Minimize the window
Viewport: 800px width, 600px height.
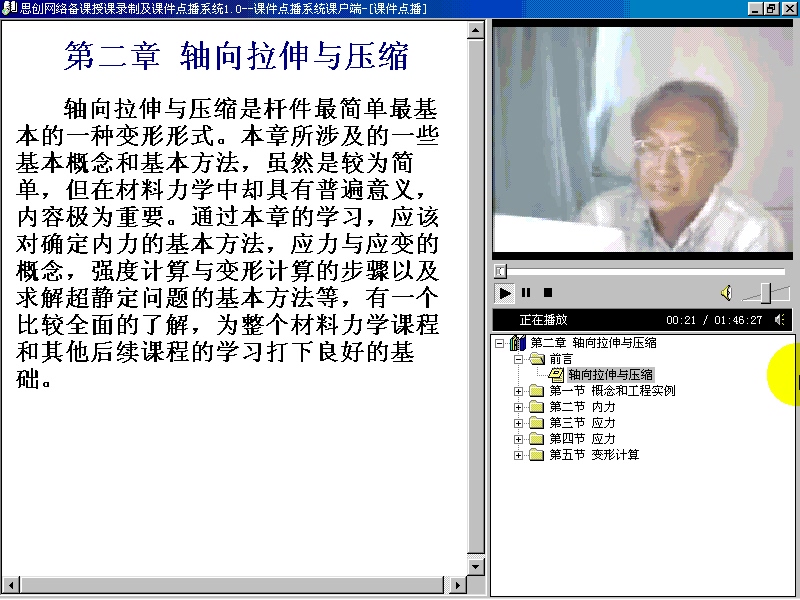755,8
